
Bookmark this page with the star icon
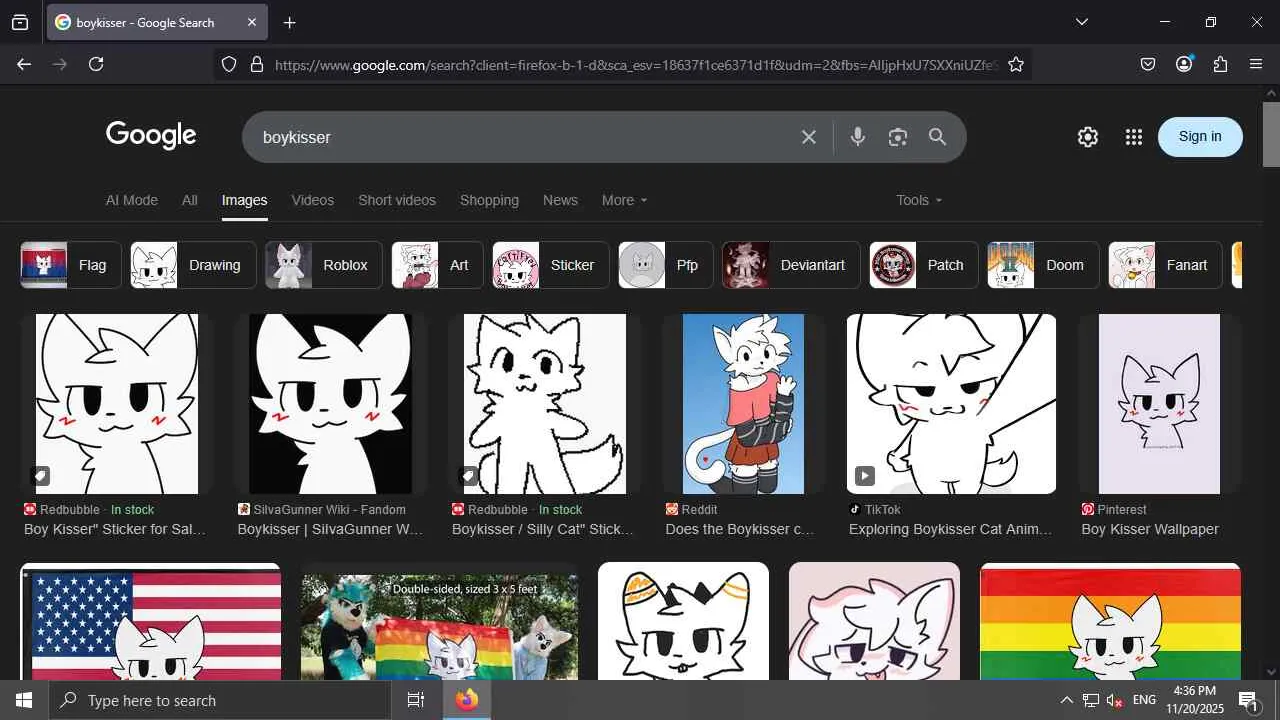click(x=1016, y=64)
